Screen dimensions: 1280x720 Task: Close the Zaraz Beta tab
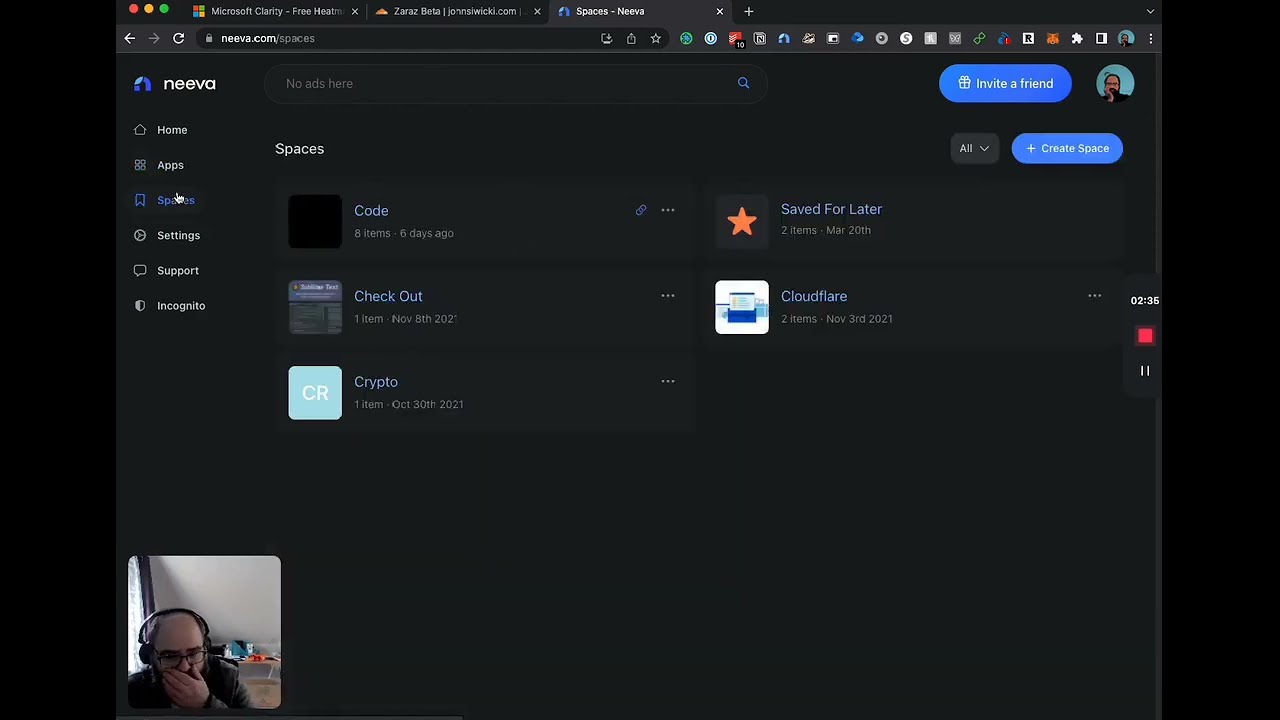pos(537,11)
